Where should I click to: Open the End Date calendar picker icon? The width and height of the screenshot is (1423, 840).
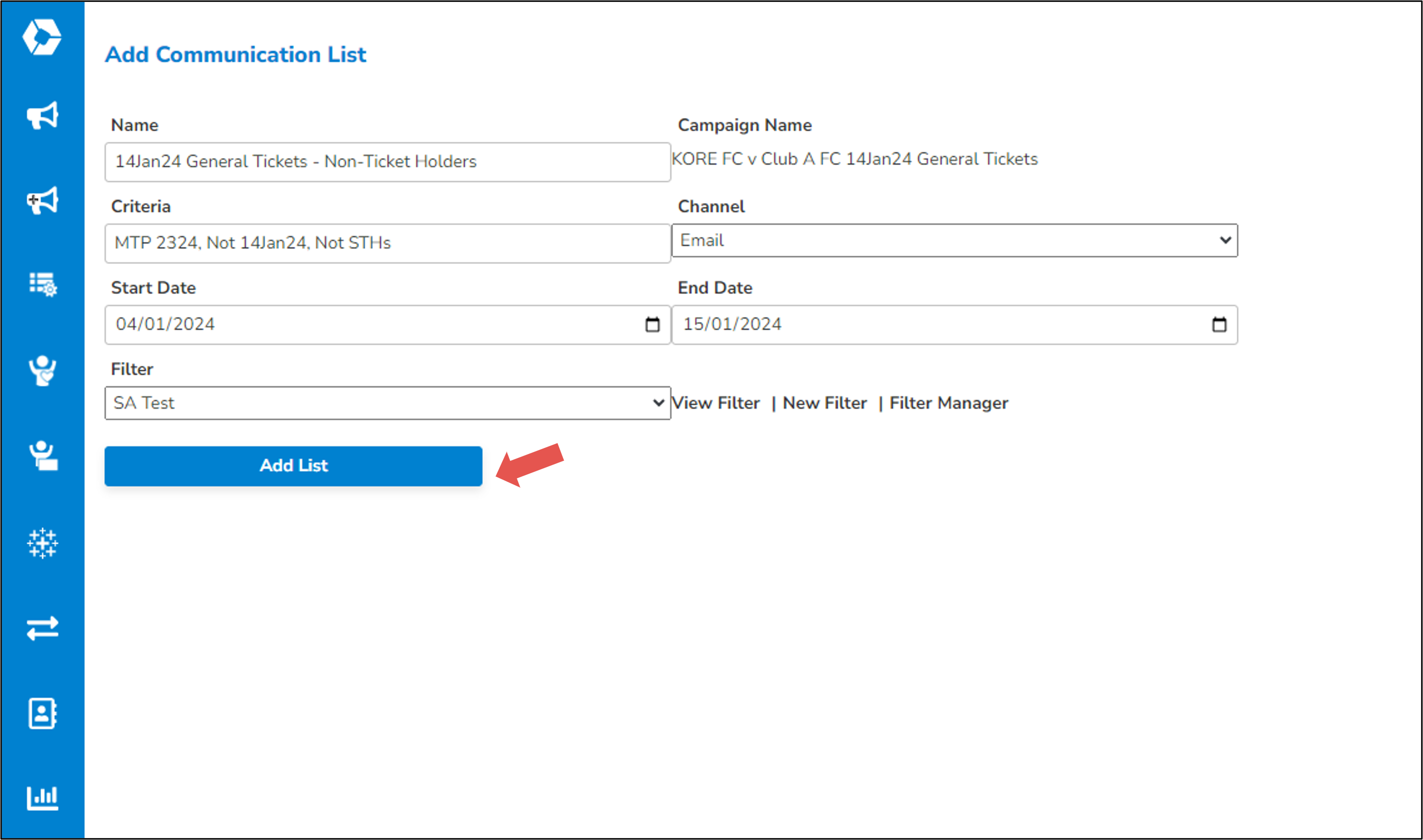(x=1220, y=324)
